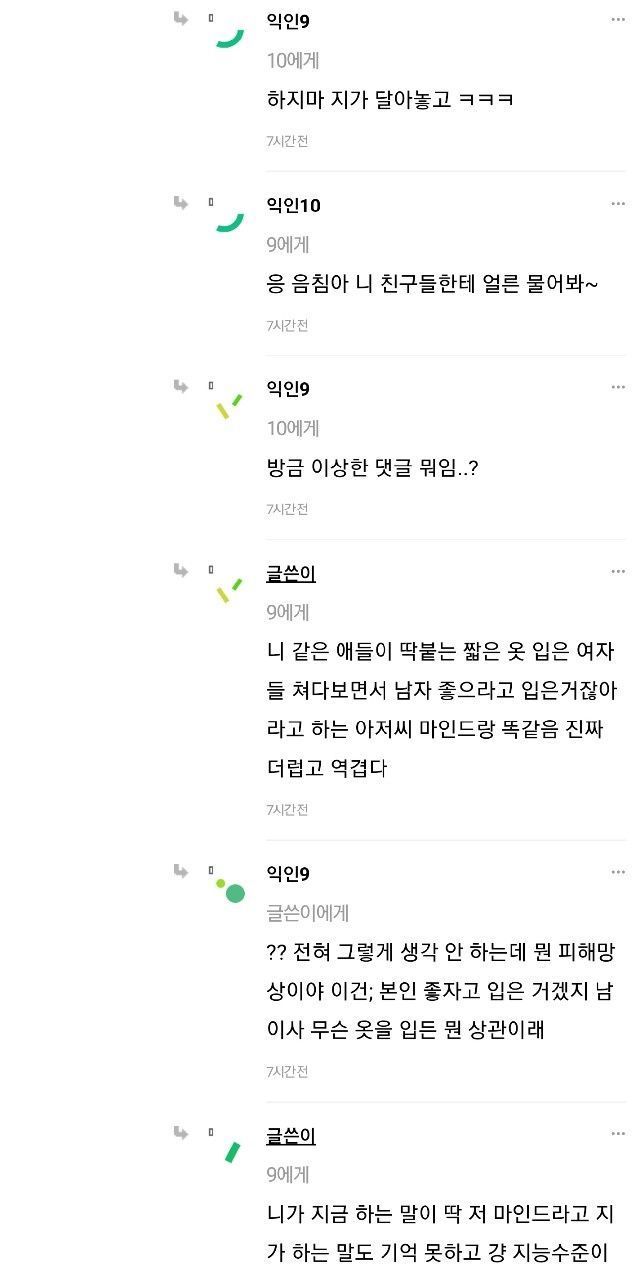
Task: Open the more menu on the "하지마 지가 달아놓고" comment
Action: pyautogui.click(x=618, y=19)
